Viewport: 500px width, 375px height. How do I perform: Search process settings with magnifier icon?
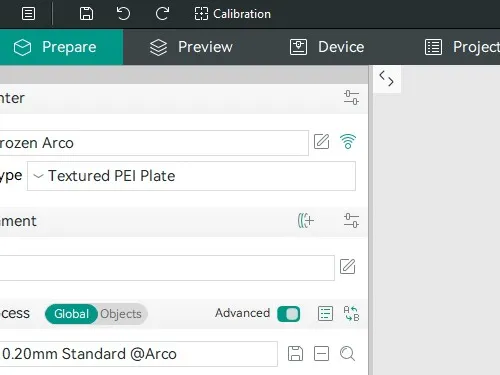[347, 354]
